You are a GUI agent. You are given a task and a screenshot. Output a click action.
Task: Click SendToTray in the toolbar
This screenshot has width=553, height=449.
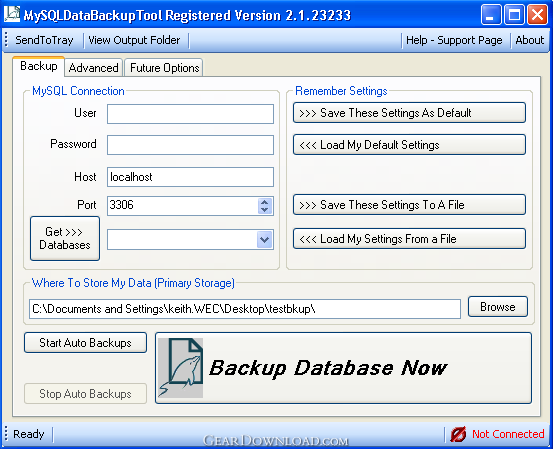pos(44,40)
